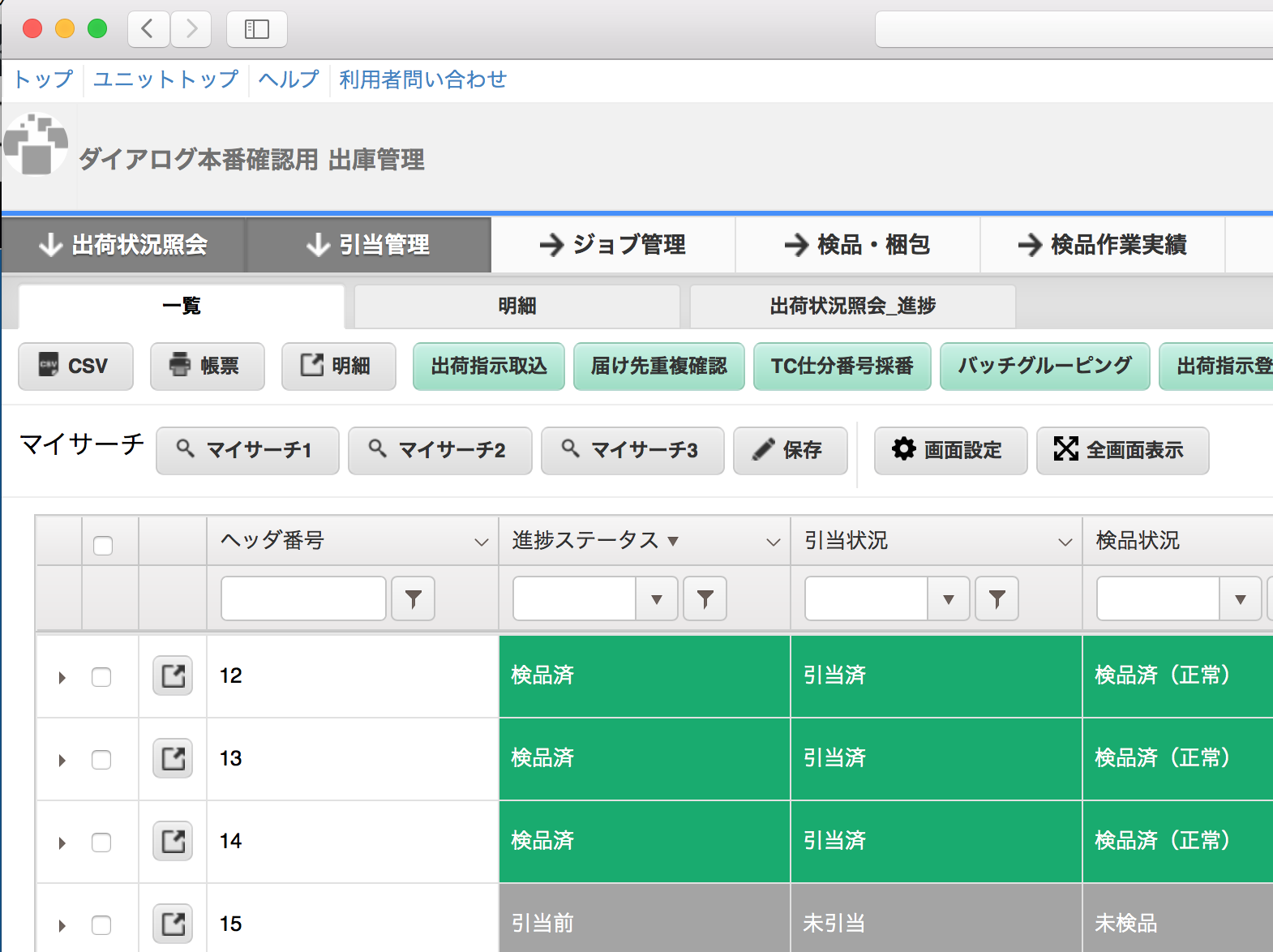Click the application logo icon

(35, 144)
